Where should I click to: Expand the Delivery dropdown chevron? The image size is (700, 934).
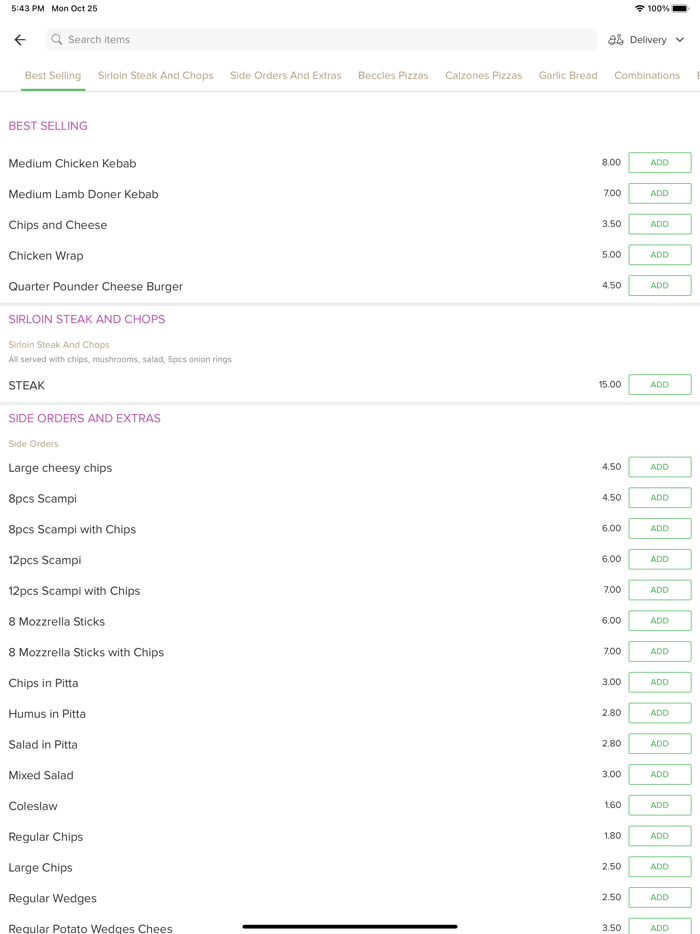coord(680,40)
